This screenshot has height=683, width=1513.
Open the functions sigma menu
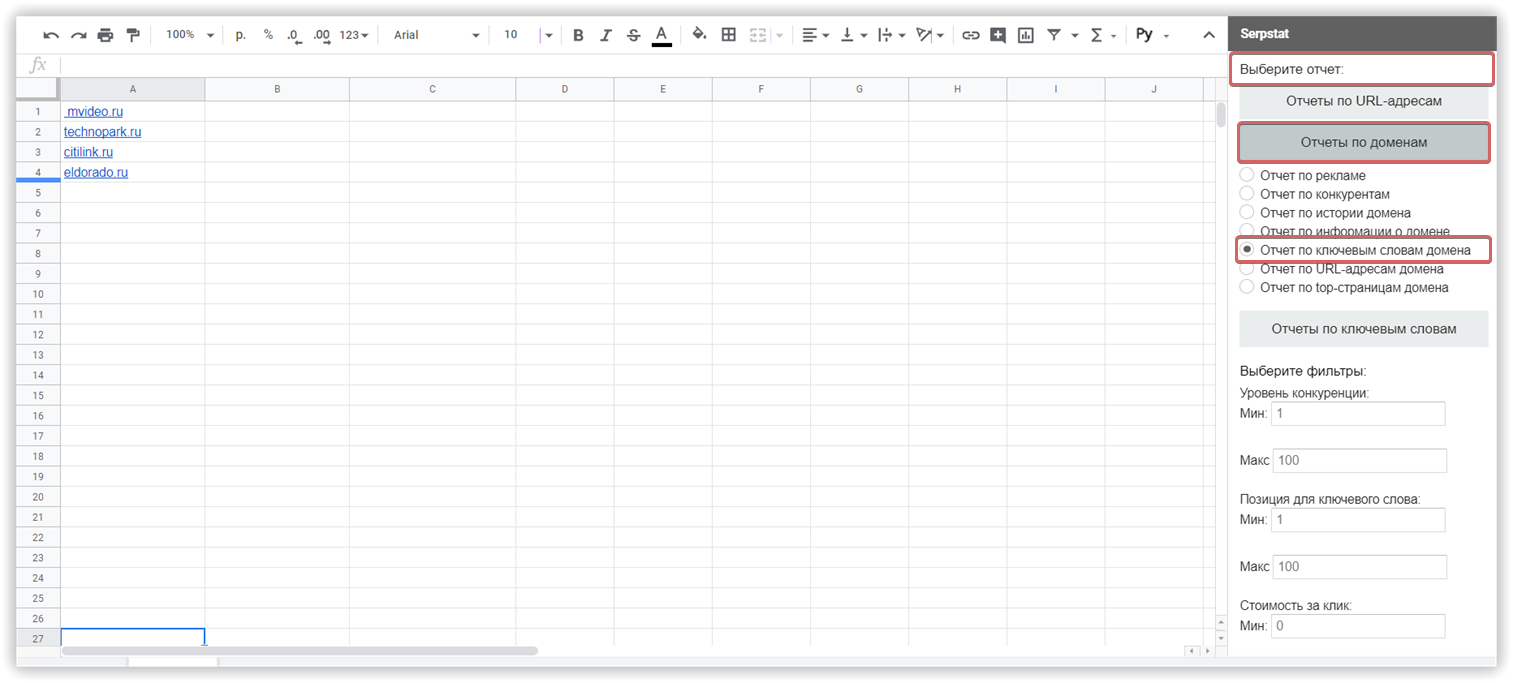(1096, 35)
